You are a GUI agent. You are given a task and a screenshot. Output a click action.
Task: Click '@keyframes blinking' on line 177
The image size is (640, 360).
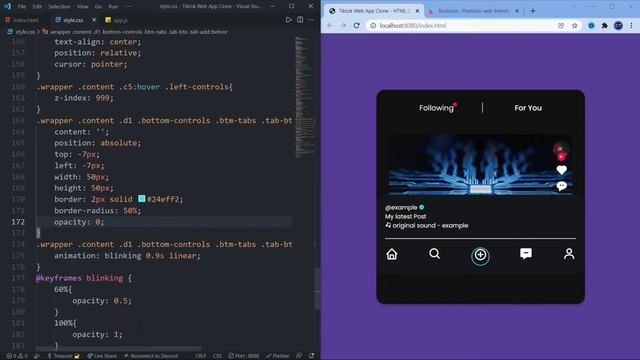(79, 278)
